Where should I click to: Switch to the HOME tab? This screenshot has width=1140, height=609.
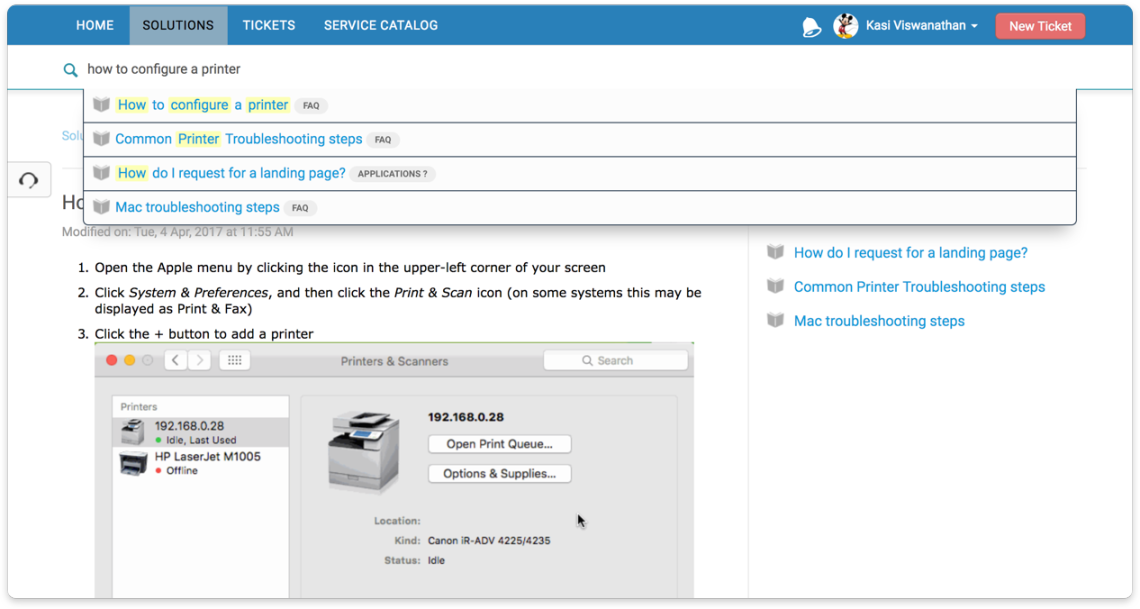pyautogui.click(x=94, y=25)
